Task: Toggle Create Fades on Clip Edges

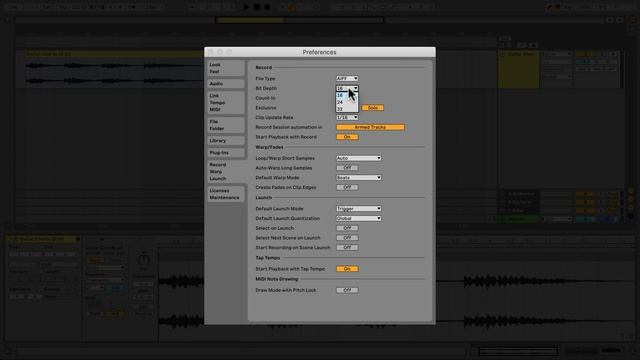Action: pyautogui.click(x=347, y=187)
